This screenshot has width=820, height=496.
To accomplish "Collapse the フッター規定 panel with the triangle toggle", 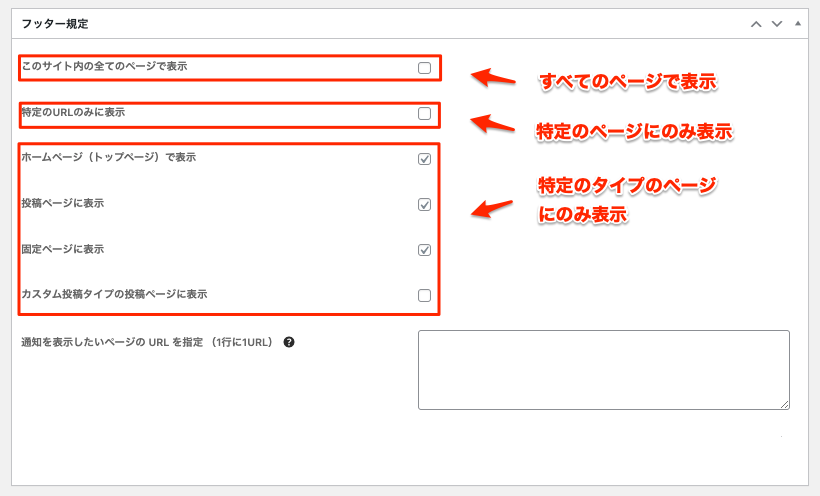I will (797, 22).
